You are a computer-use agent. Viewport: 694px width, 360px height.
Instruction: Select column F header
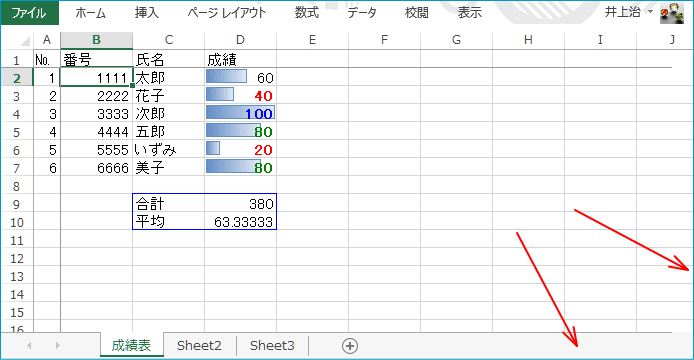[x=384, y=40]
